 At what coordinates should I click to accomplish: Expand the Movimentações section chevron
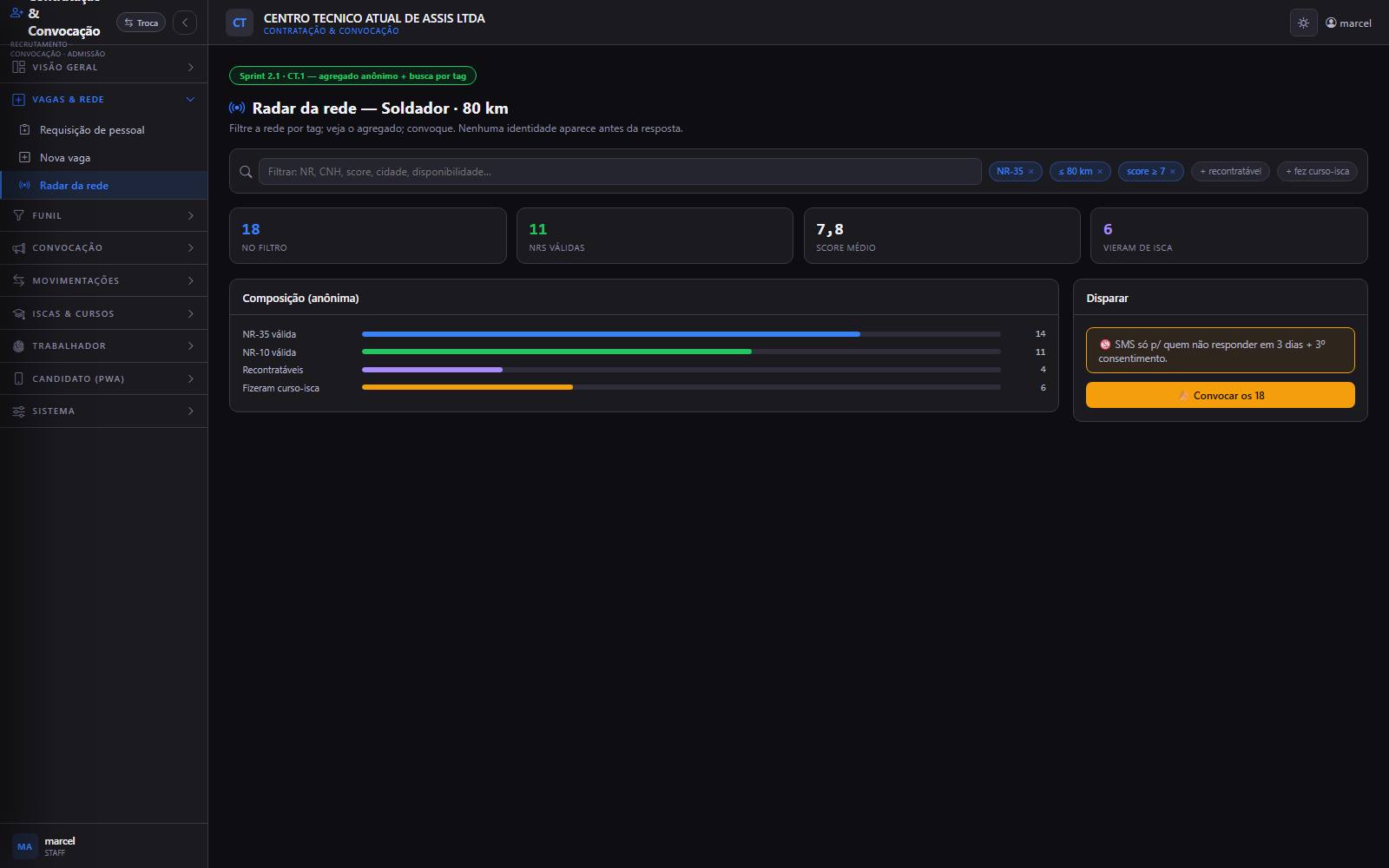click(191, 280)
